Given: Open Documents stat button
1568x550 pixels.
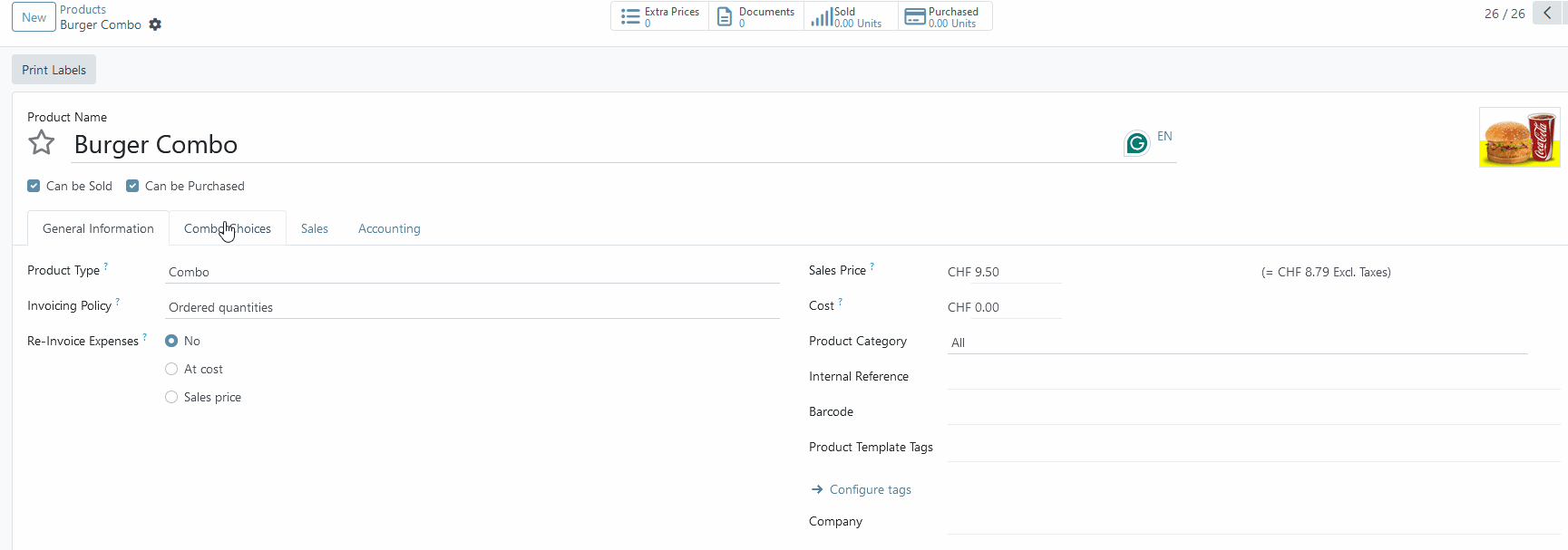Looking at the screenshot, I should coord(756,16).
